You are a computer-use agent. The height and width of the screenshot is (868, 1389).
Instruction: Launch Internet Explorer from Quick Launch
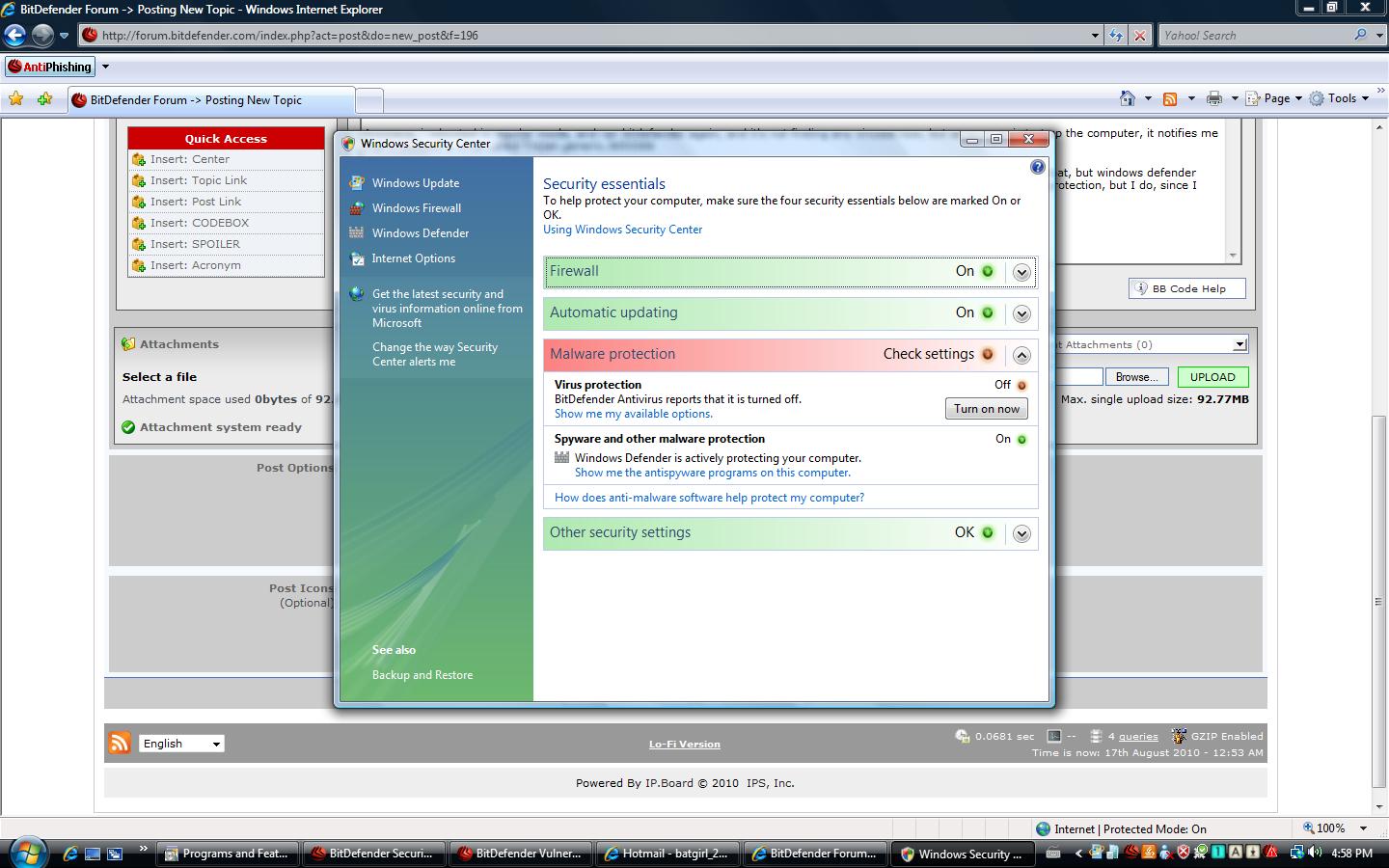point(70,854)
